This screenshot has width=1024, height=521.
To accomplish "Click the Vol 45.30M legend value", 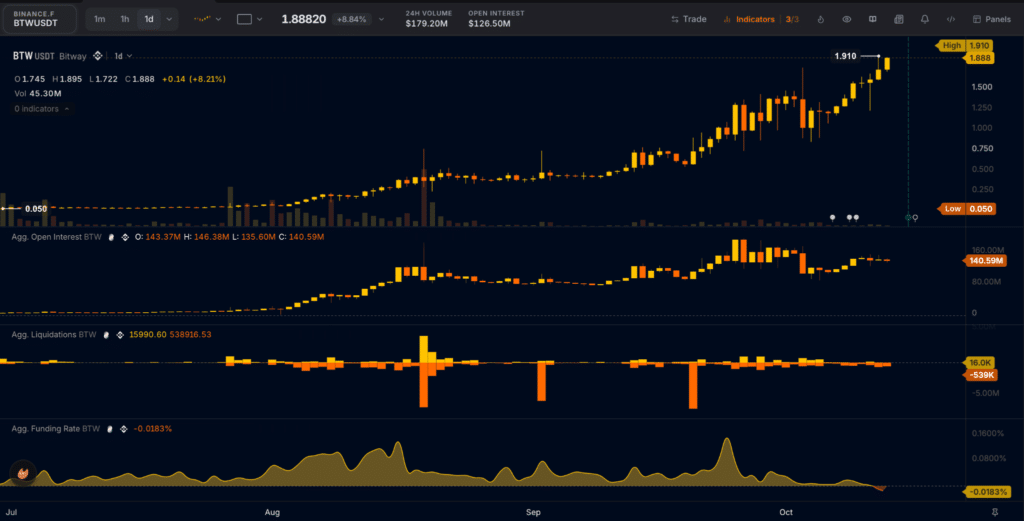I will coord(38,93).
